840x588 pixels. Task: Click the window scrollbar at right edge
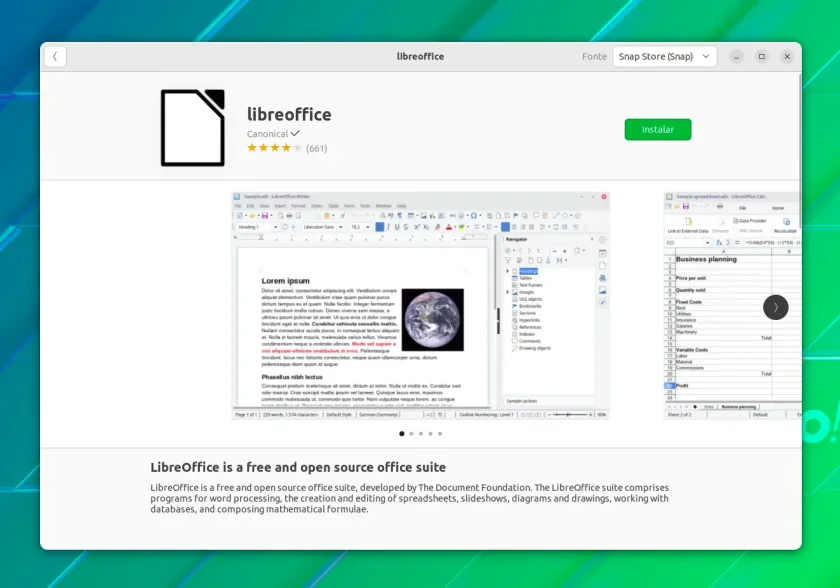(x=800, y=153)
